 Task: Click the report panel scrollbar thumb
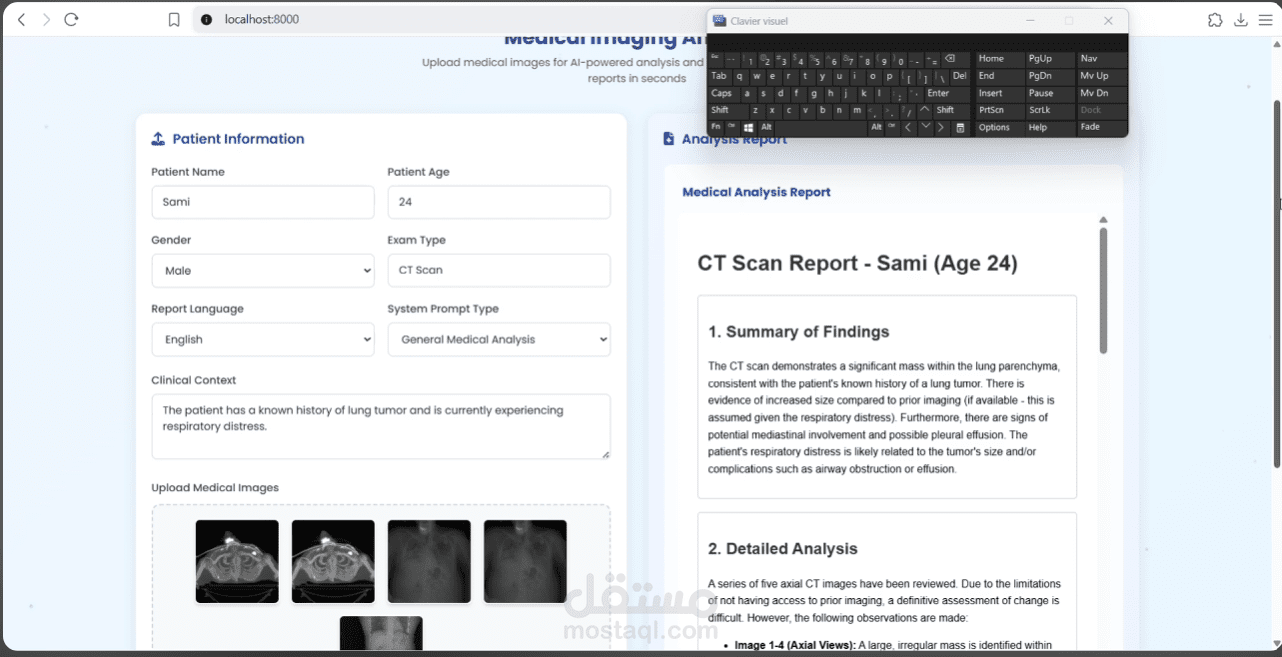1103,290
